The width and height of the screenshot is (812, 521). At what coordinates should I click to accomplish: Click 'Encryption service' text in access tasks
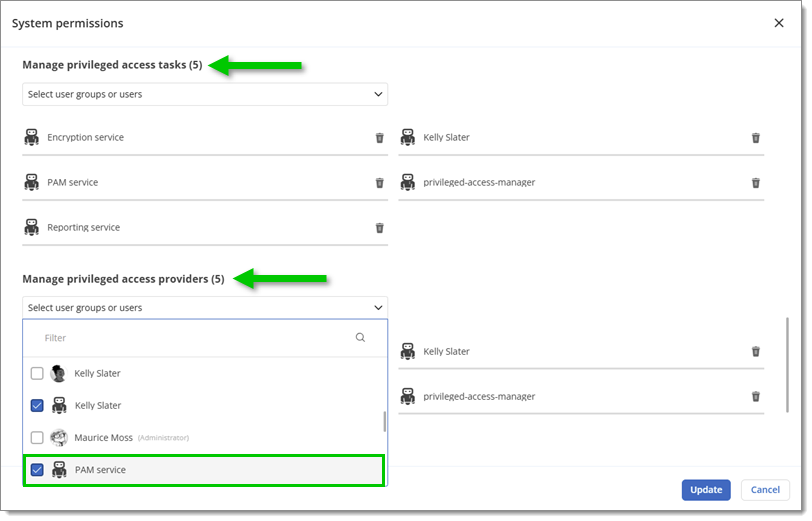point(85,137)
